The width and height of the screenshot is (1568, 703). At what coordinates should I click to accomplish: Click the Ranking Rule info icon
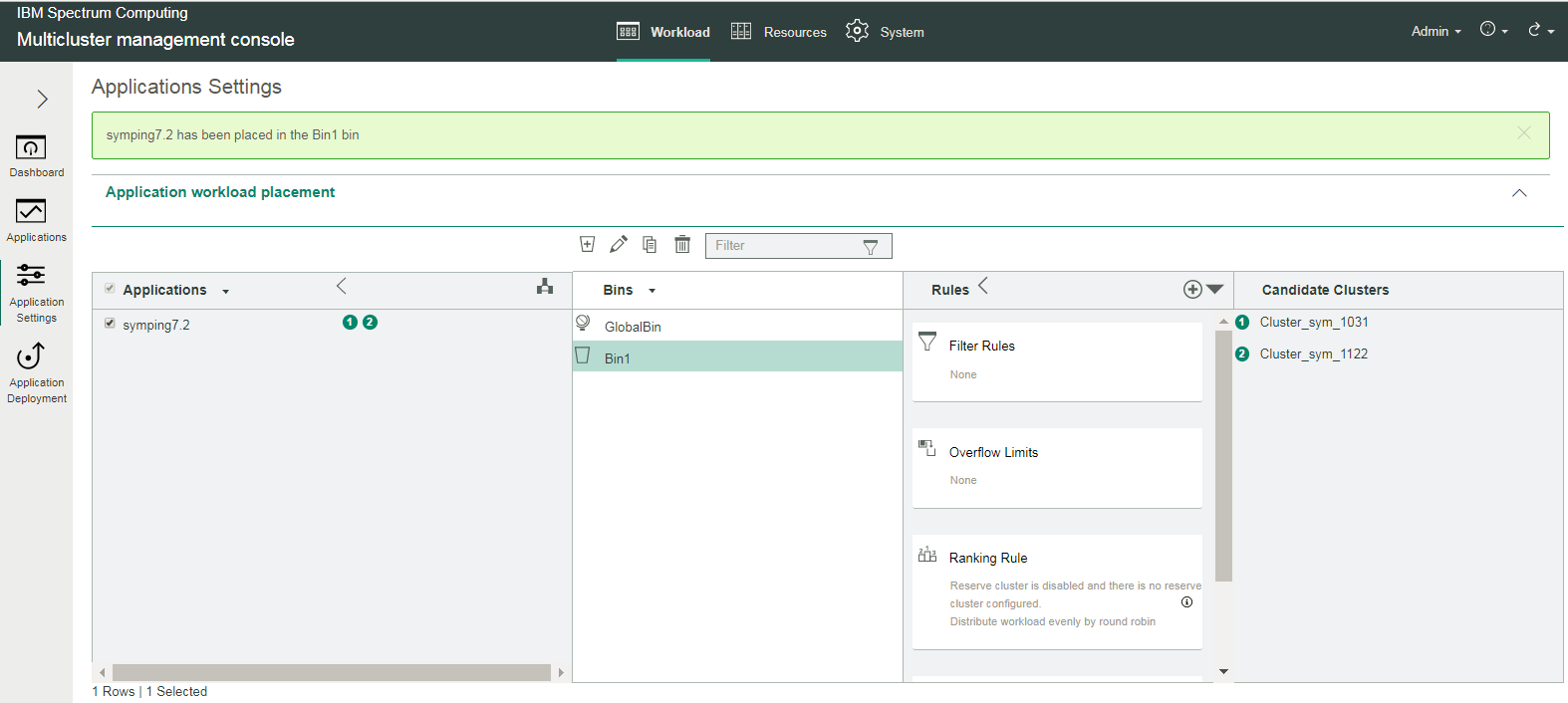1186,602
